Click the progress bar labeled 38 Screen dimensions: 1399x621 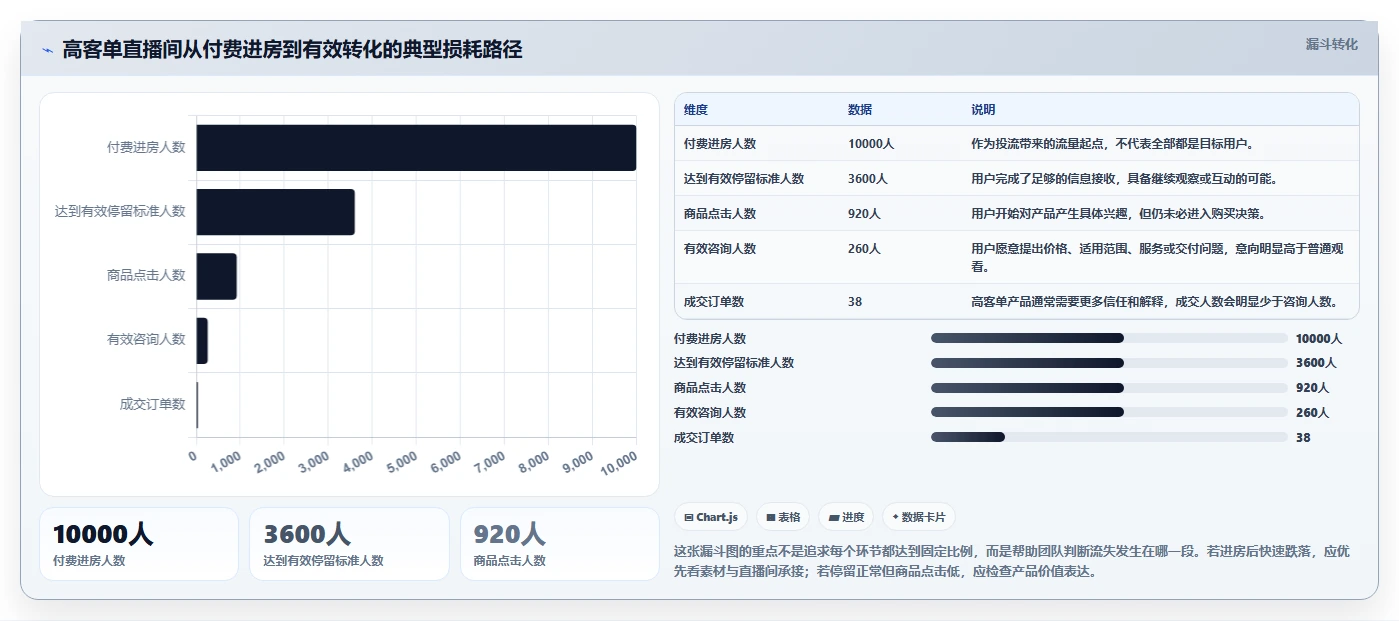[1109, 437]
